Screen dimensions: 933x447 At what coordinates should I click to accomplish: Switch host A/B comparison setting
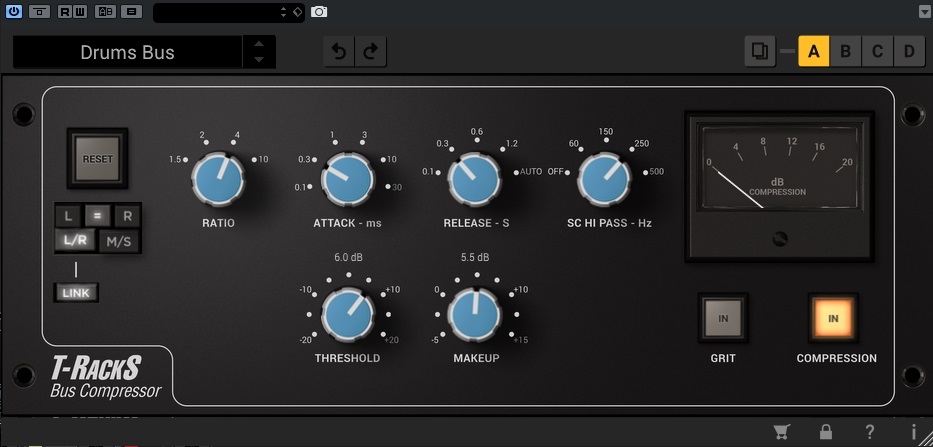(105, 11)
